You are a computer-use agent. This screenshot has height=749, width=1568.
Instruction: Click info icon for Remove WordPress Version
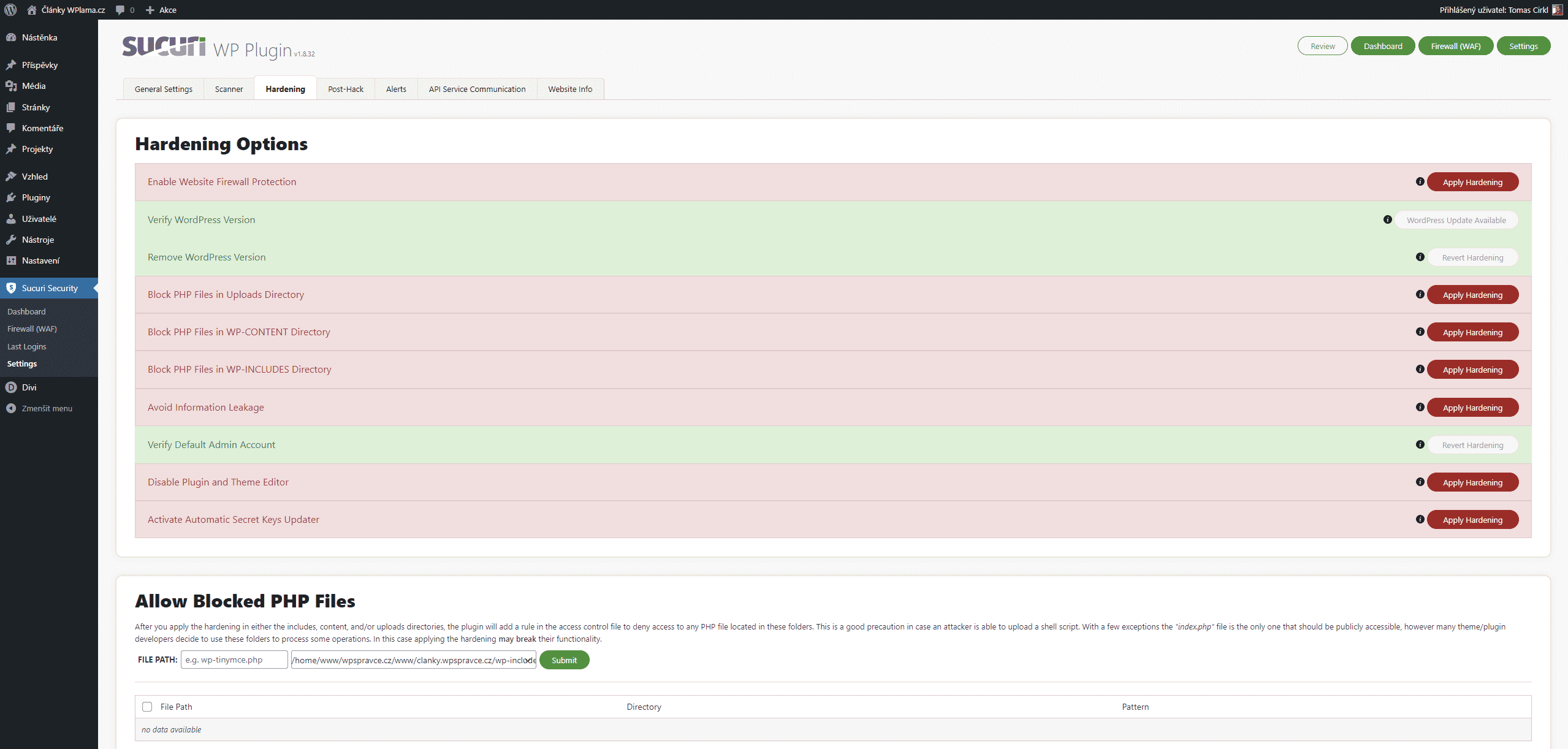1420,257
